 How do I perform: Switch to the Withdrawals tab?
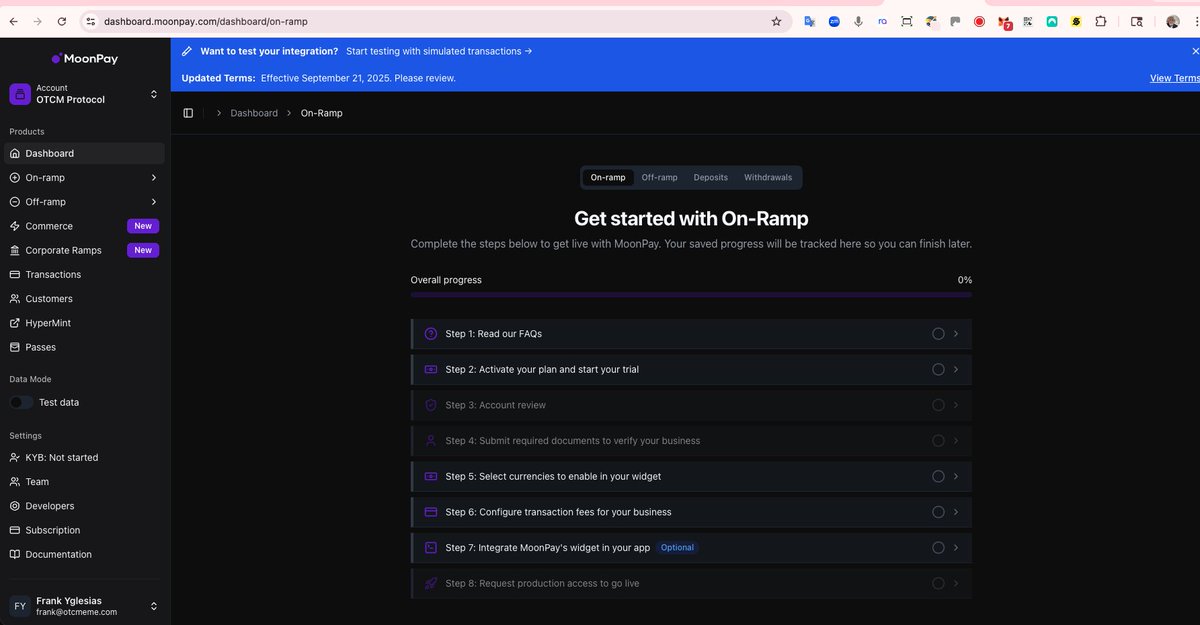click(x=768, y=178)
